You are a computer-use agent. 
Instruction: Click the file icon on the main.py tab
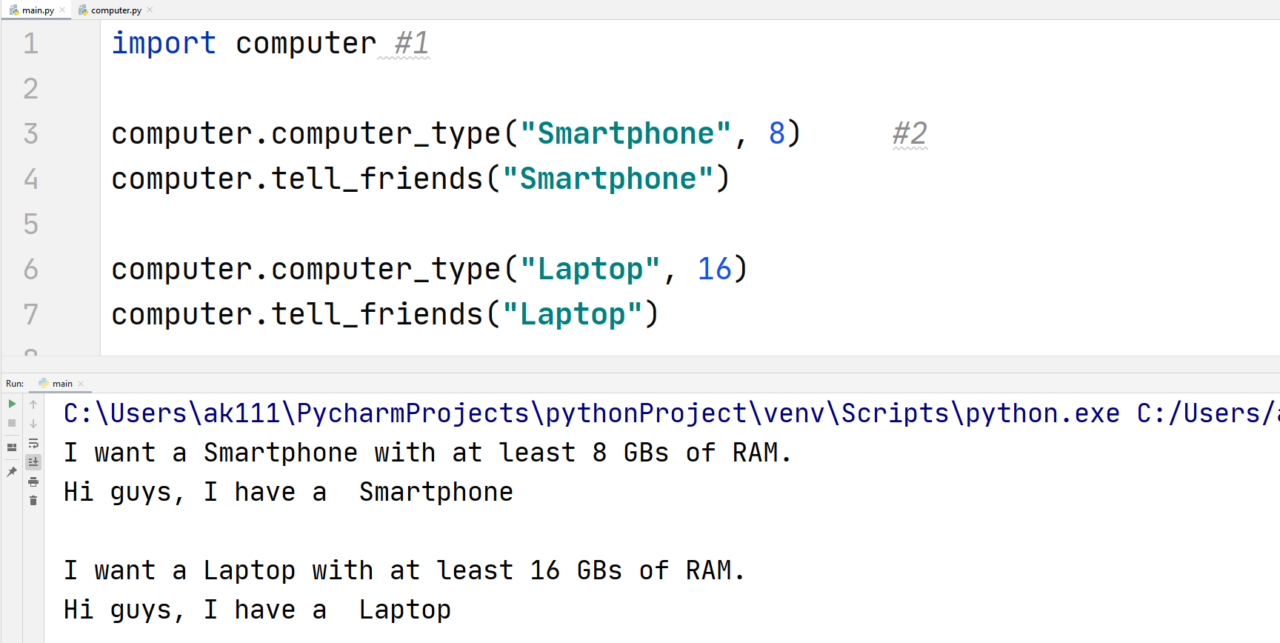pos(14,9)
